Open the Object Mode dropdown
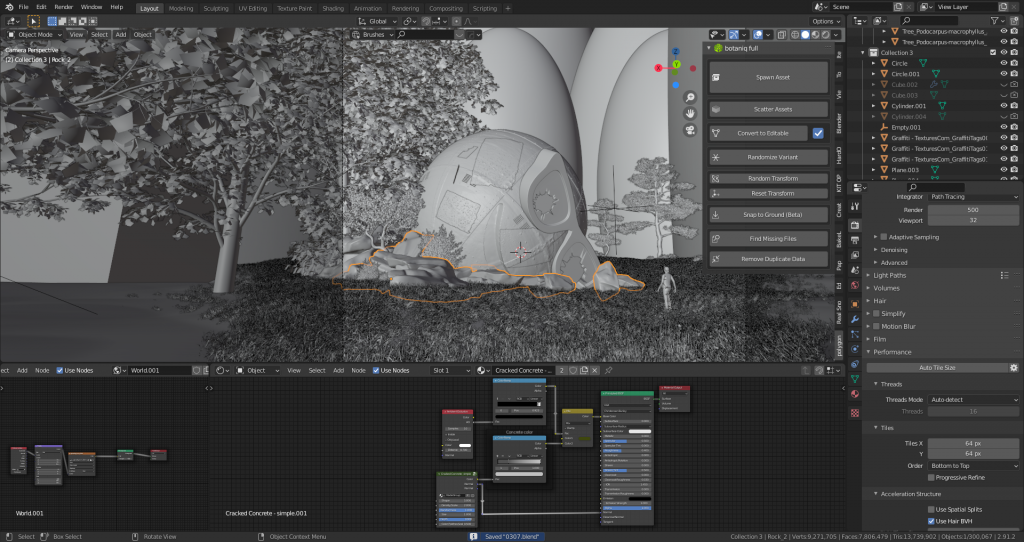 35,35
